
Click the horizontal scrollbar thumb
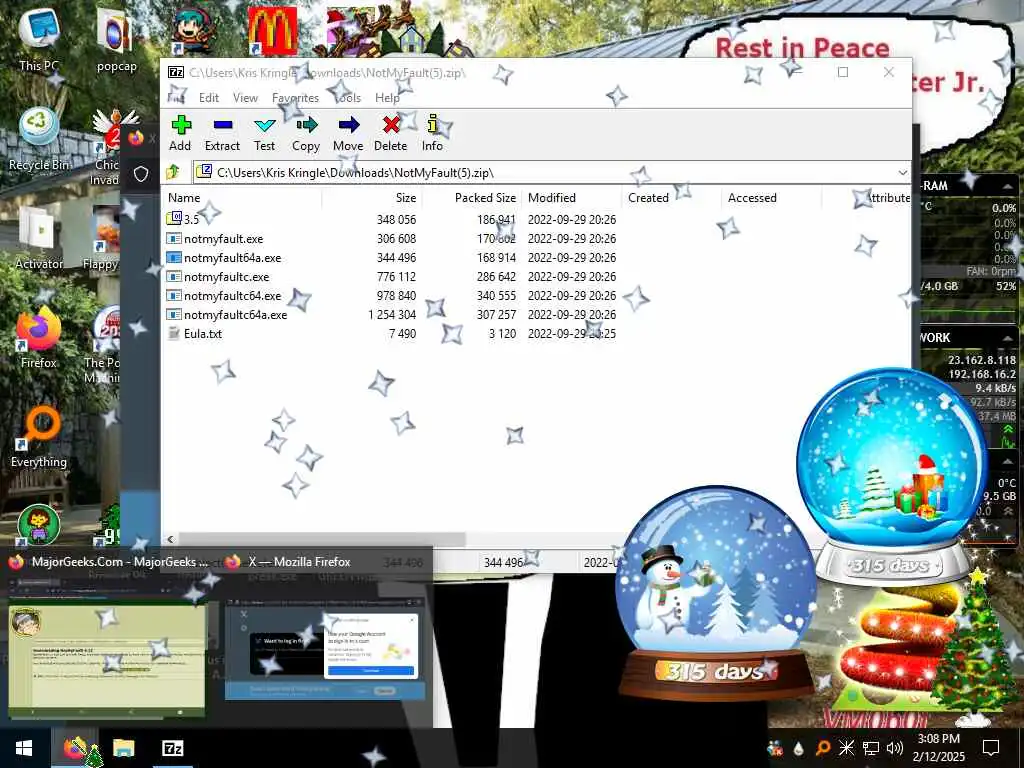click(x=322, y=539)
